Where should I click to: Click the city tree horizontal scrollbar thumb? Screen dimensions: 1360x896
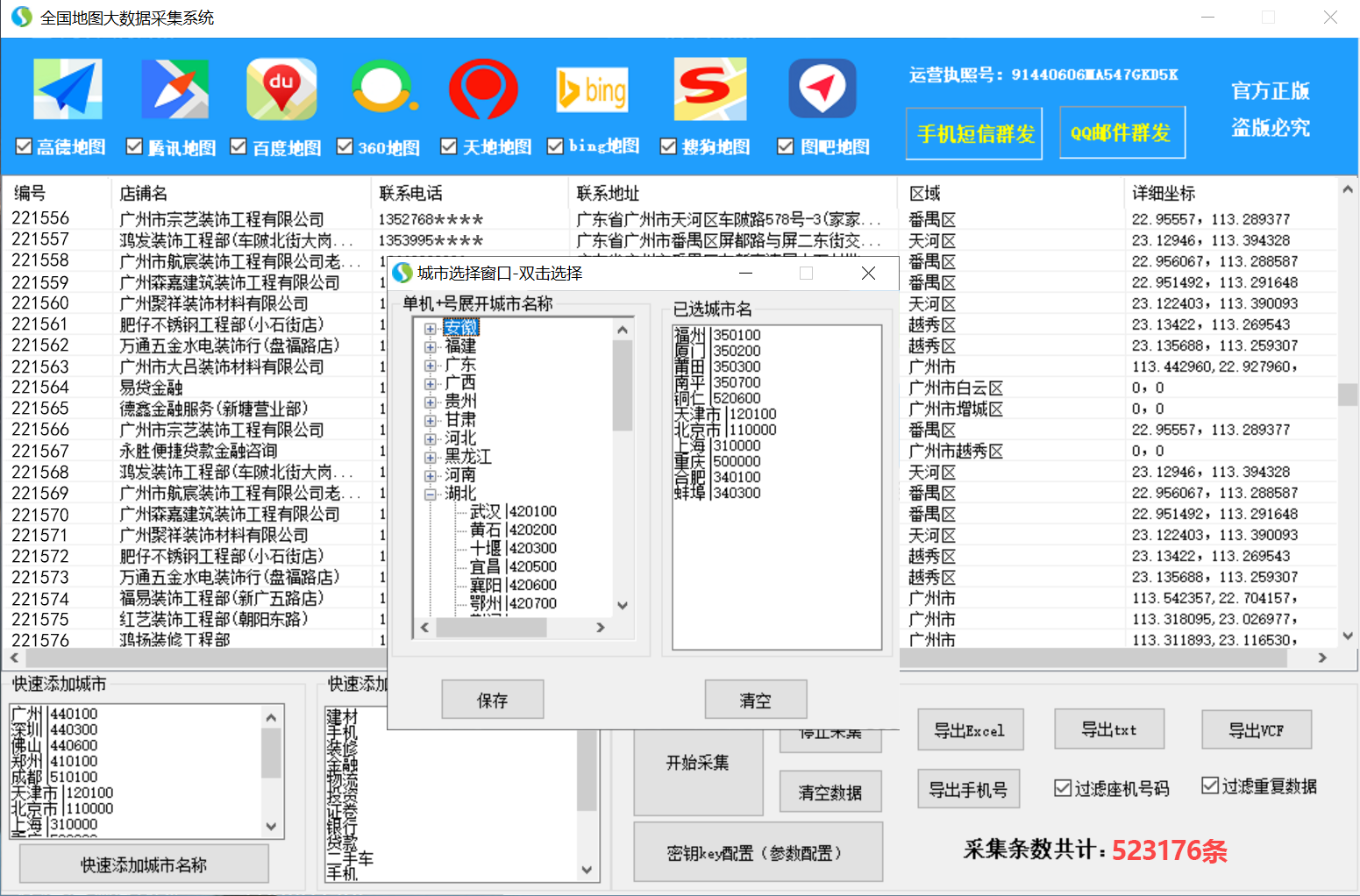[491, 628]
